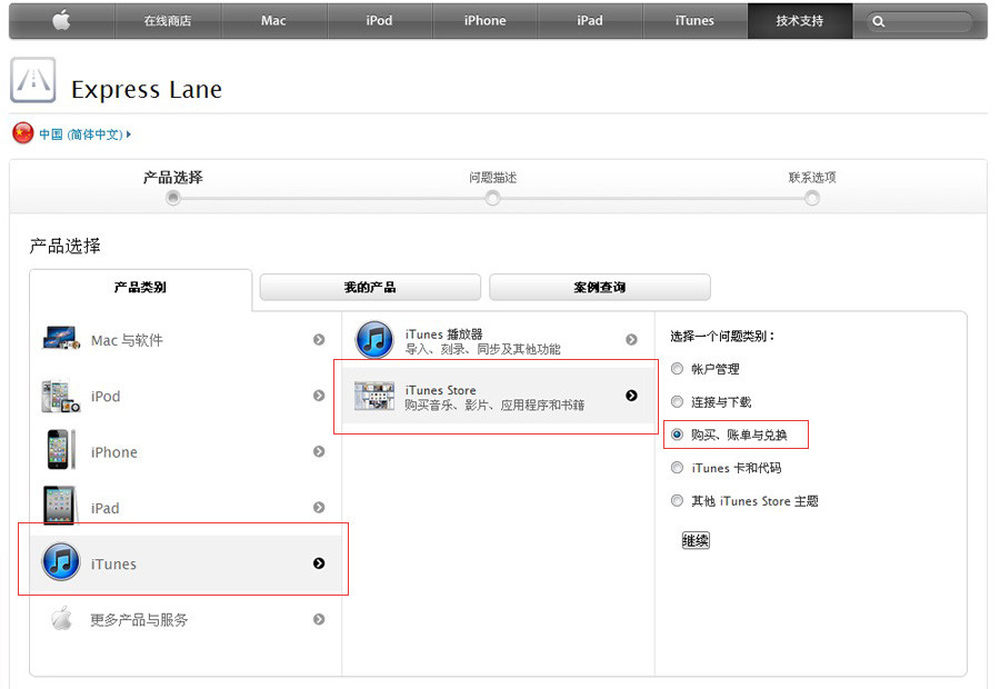1000x689 pixels.
Task: Open 技术支持 in the top navigation
Action: pos(800,21)
